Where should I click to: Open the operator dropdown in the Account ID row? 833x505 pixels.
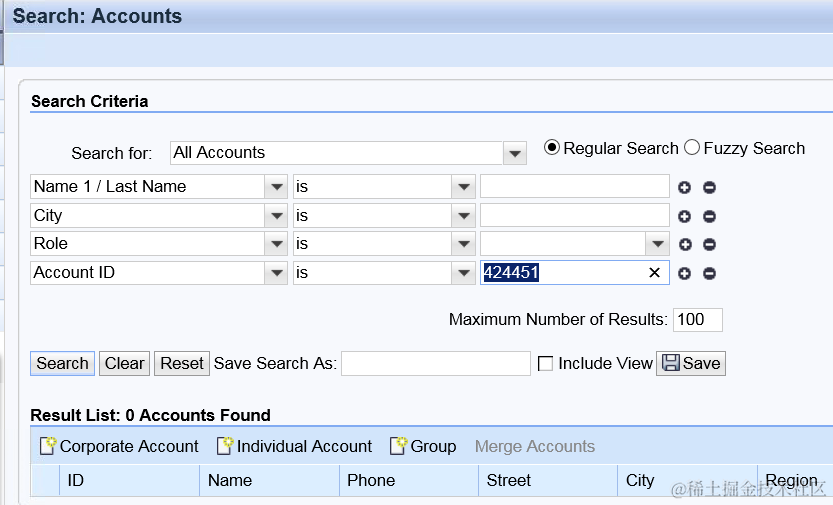coord(464,273)
